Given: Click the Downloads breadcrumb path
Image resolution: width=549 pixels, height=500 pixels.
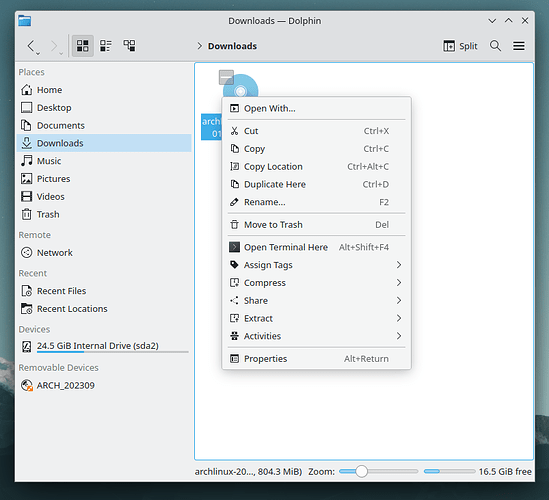Looking at the screenshot, I should click(x=232, y=46).
